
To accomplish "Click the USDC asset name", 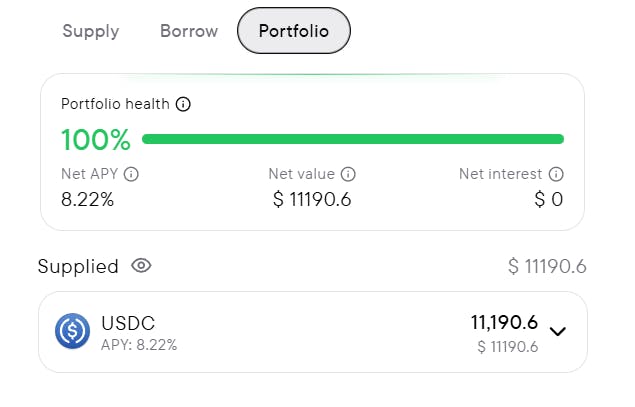I will [x=128, y=323].
